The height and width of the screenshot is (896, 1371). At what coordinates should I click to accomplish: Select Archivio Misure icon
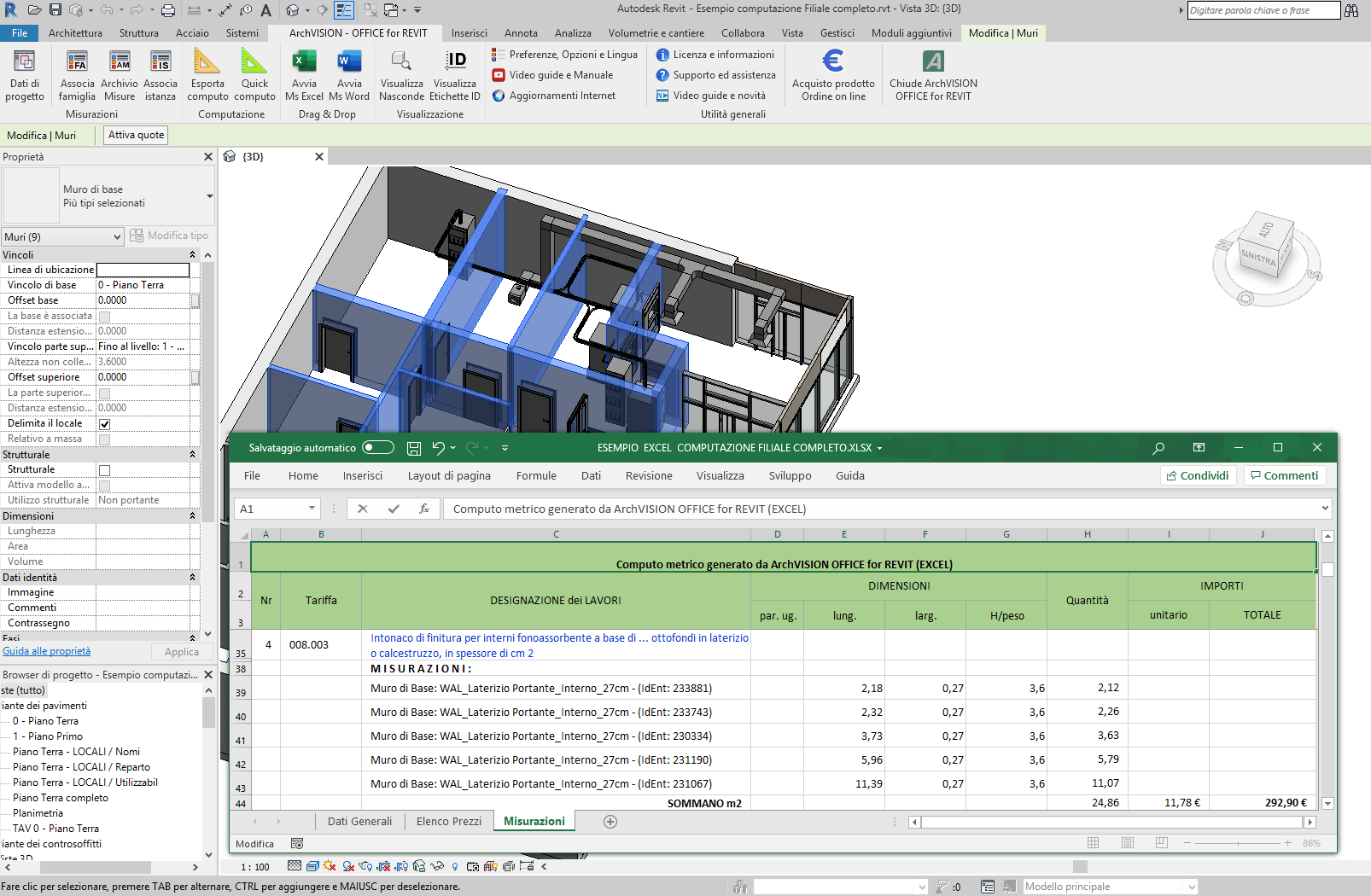click(120, 75)
